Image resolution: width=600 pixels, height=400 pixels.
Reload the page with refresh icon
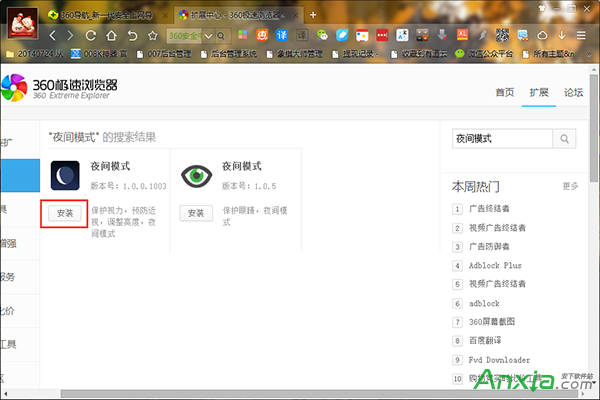[x=91, y=36]
